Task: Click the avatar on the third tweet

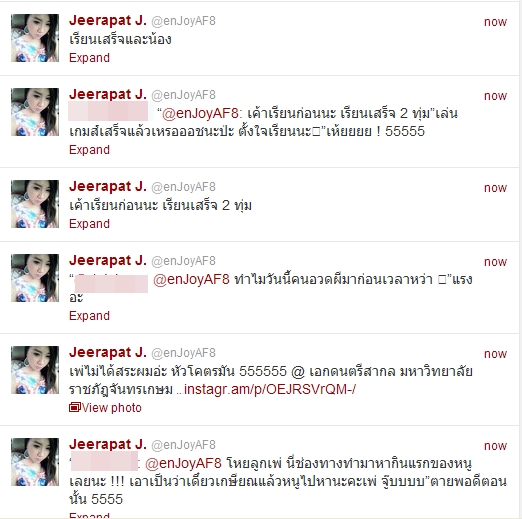Action: (x=35, y=204)
